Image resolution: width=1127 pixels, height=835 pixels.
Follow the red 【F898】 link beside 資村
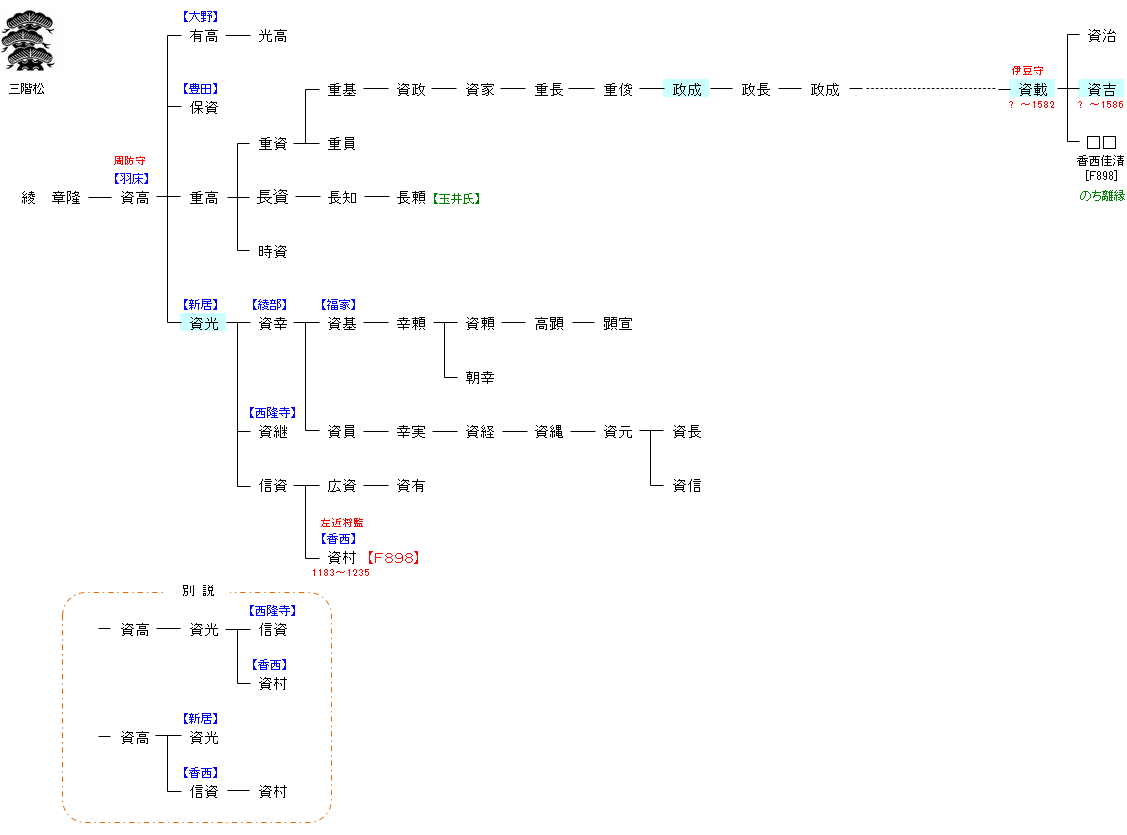pos(391,558)
